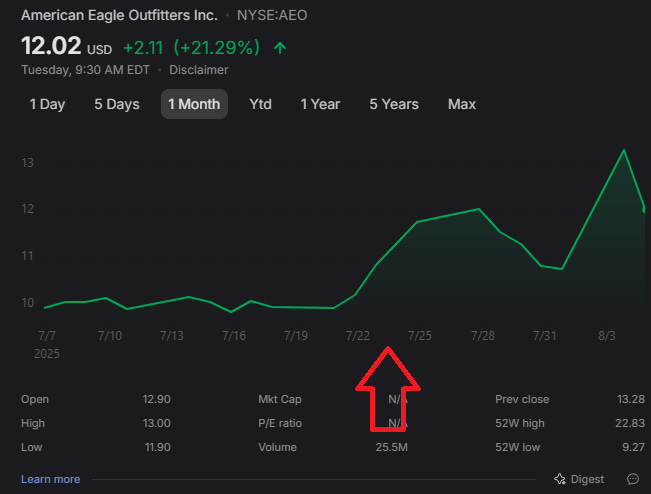Click the Tuesday, 9:30 AM EDT timestamp

click(x=86, y=70)
